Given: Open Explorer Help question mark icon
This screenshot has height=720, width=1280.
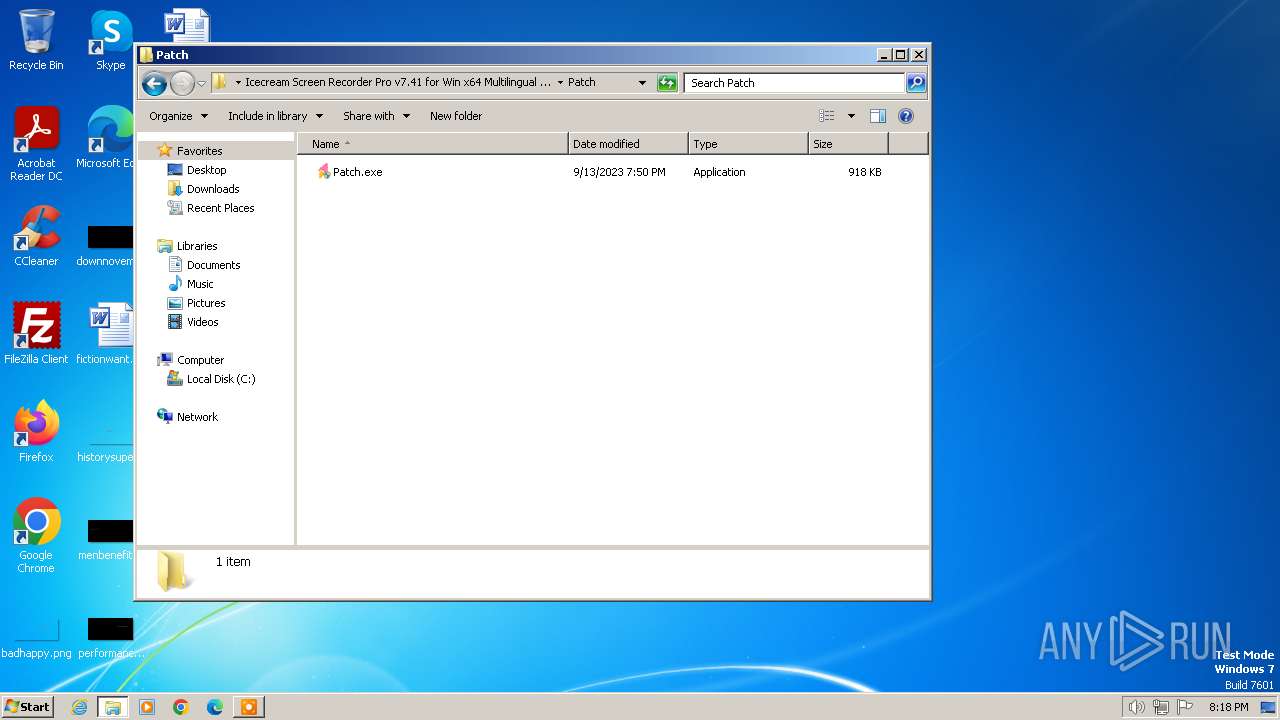Looking at the screenshot, I should pyautogui.click(x=906, y=116).
